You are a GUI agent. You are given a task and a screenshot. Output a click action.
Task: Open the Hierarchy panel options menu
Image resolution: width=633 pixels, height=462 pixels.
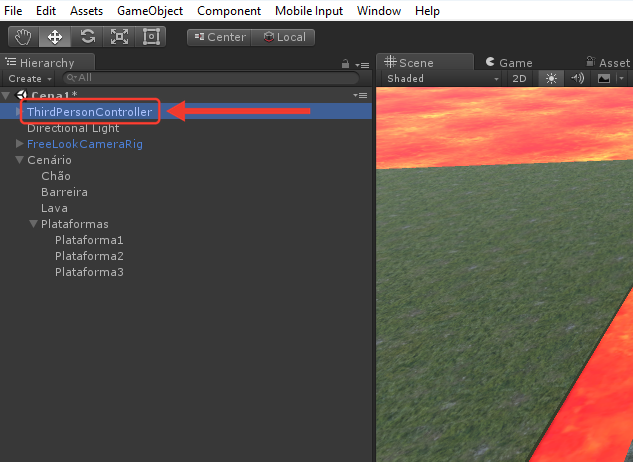(363, 65)
